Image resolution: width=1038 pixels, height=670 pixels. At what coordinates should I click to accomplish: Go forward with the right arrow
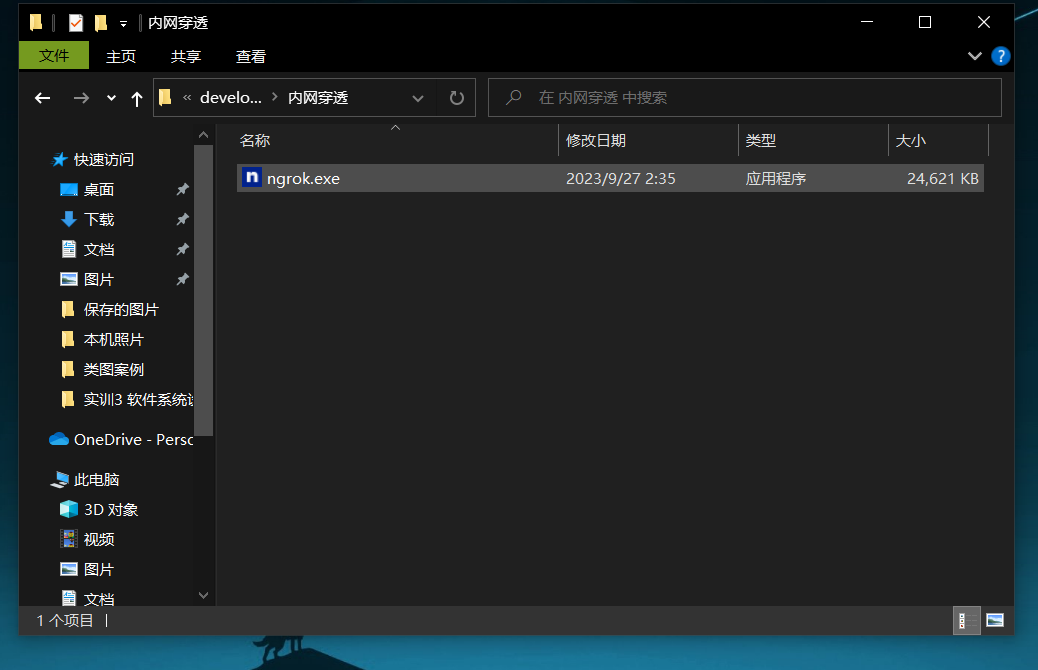(81, 98)
